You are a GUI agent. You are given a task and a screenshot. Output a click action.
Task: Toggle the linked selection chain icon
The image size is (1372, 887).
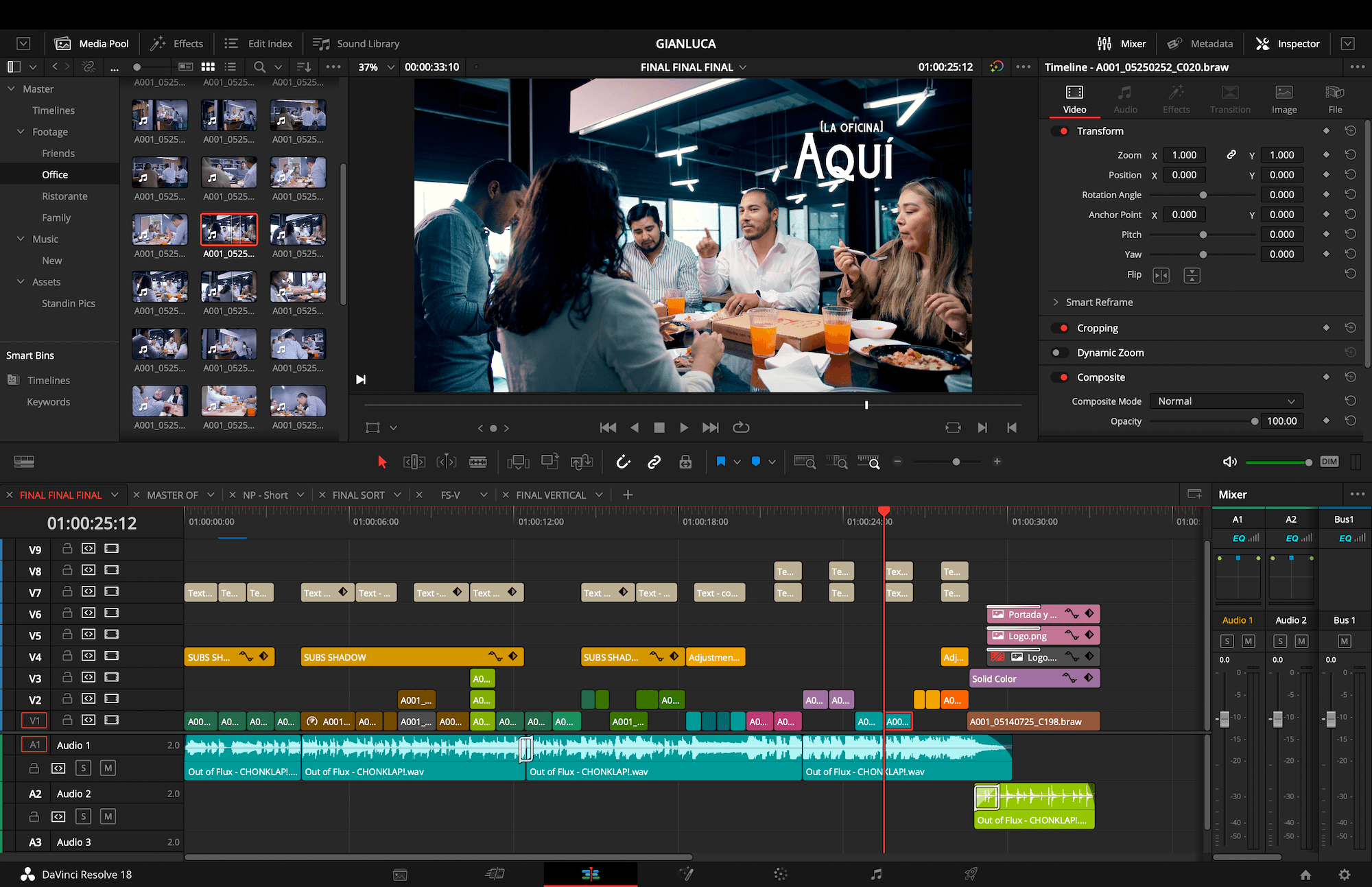tap(654, 462)
